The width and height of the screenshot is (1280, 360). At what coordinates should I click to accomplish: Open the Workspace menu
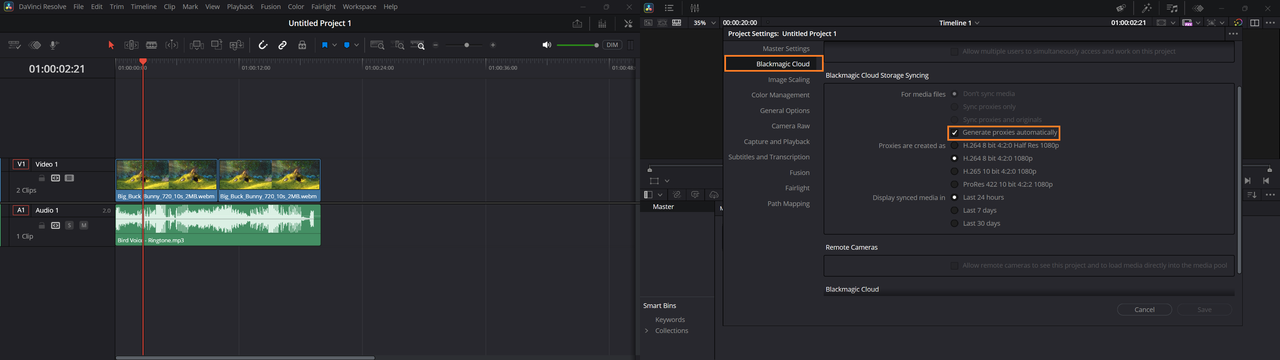(359, 6)
